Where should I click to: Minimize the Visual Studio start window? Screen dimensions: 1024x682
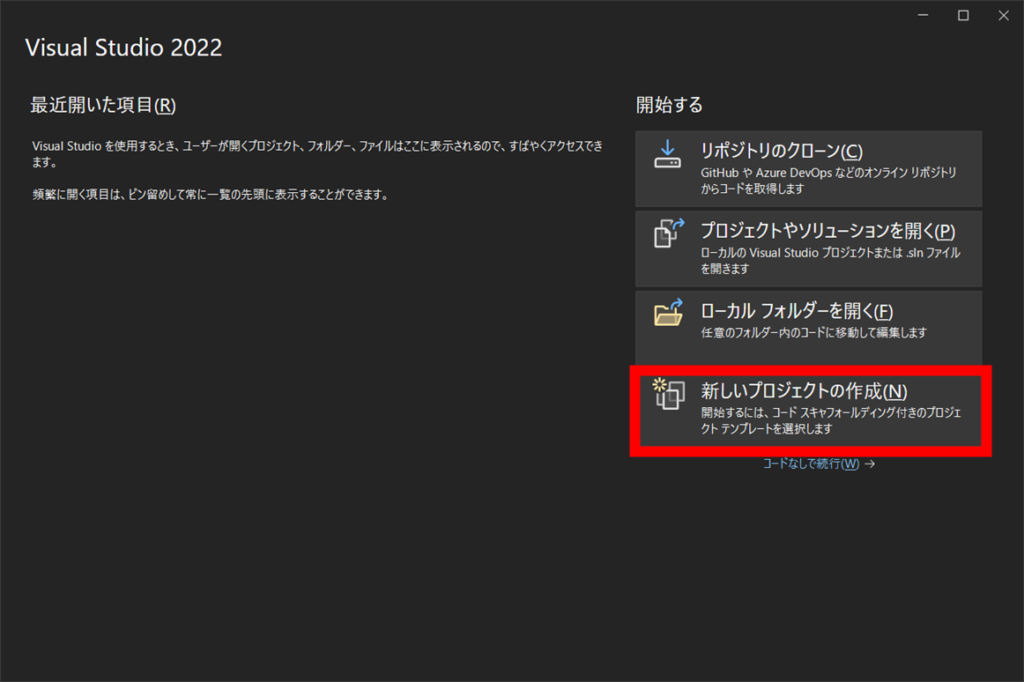[x=925, y=15]
